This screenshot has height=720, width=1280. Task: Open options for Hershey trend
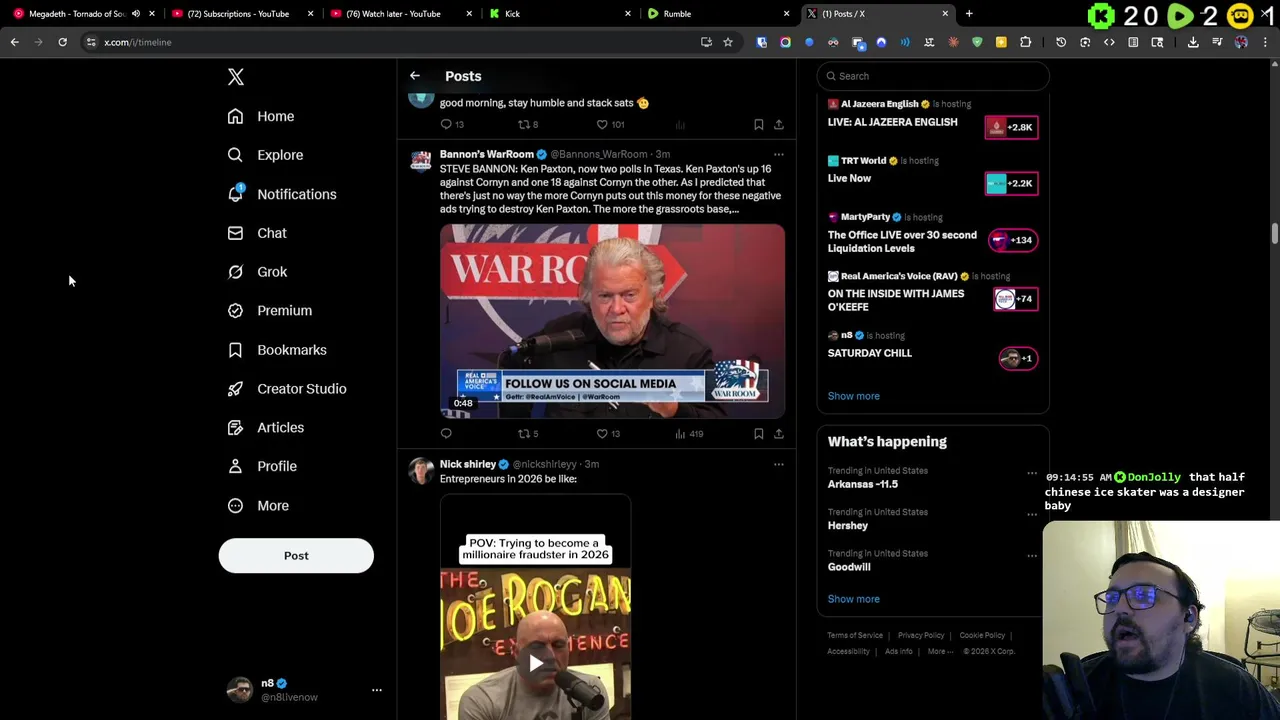tap(1032, 514)
